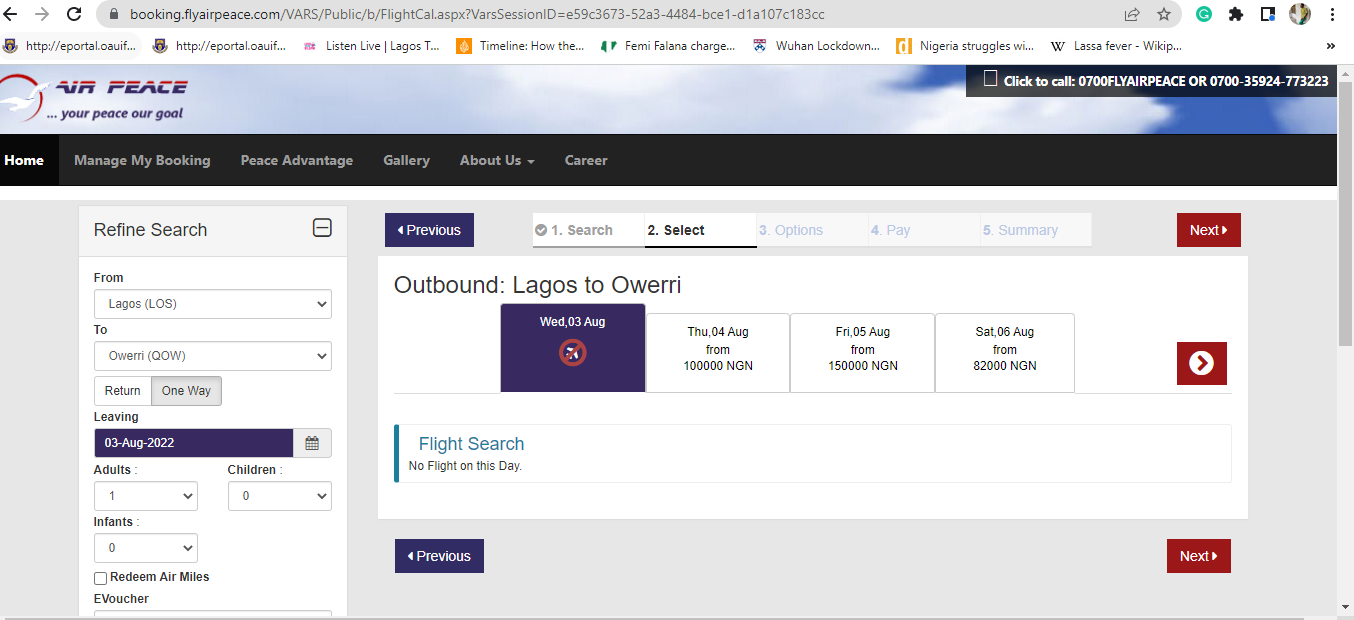
Task: Go back with browser back arrow
Action: coord(12,14)
